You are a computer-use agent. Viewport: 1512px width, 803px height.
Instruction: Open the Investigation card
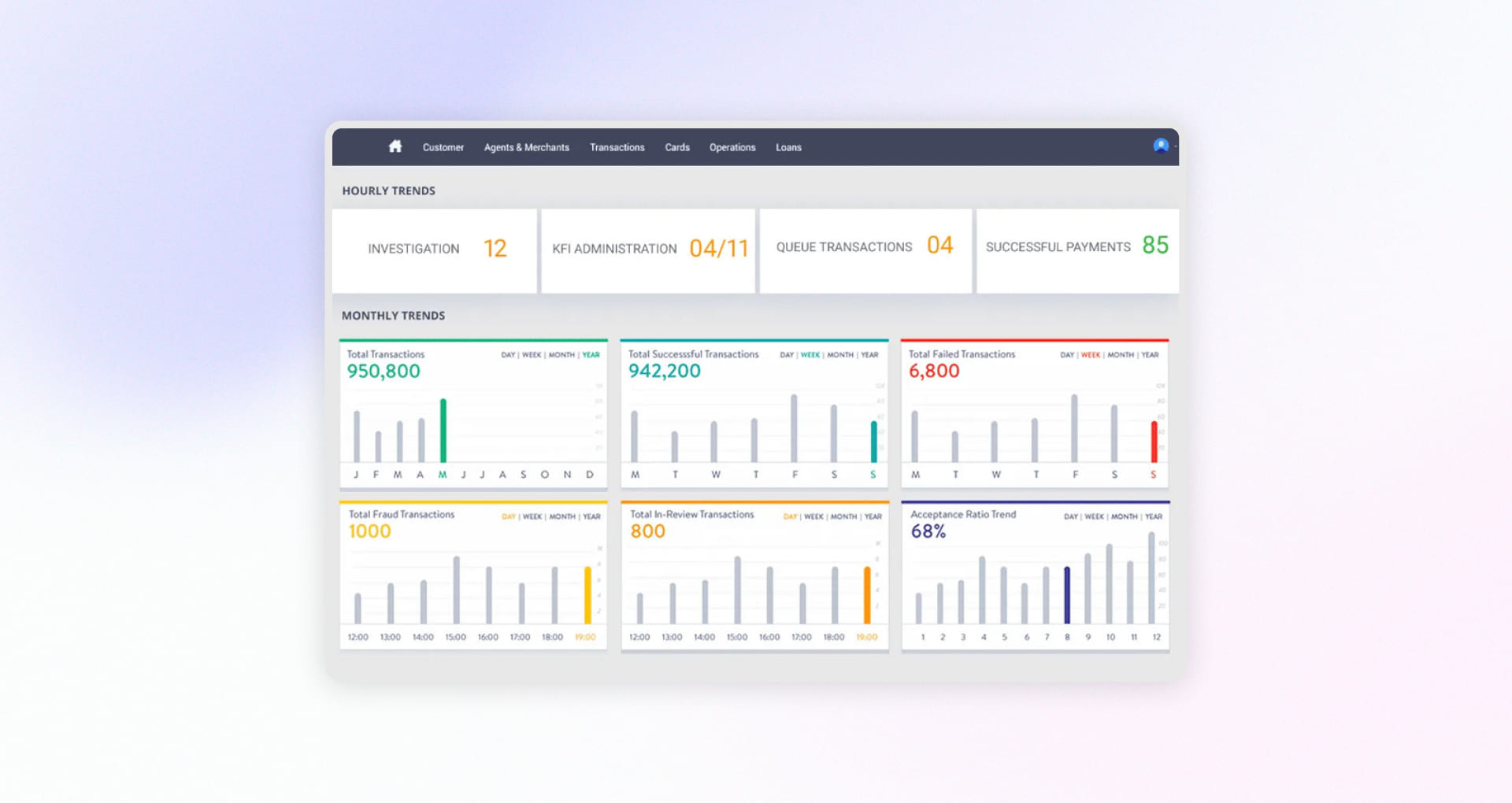[x=435, y=250]
